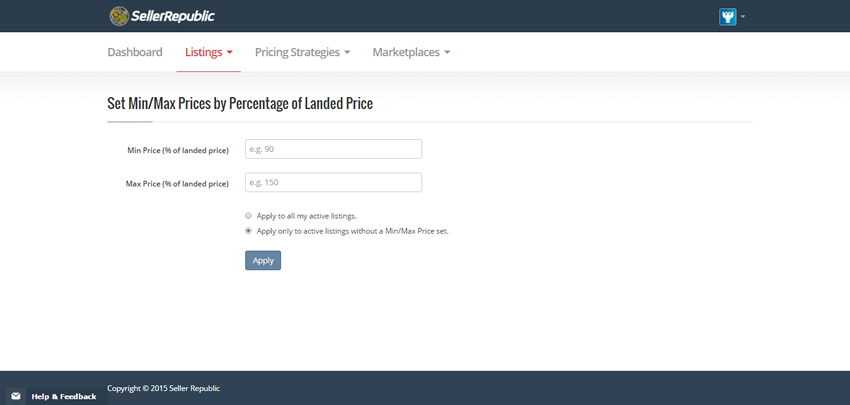Expand the Listings dropdown menu
Viewport: 850px width, 405px height.
(209, 52)
